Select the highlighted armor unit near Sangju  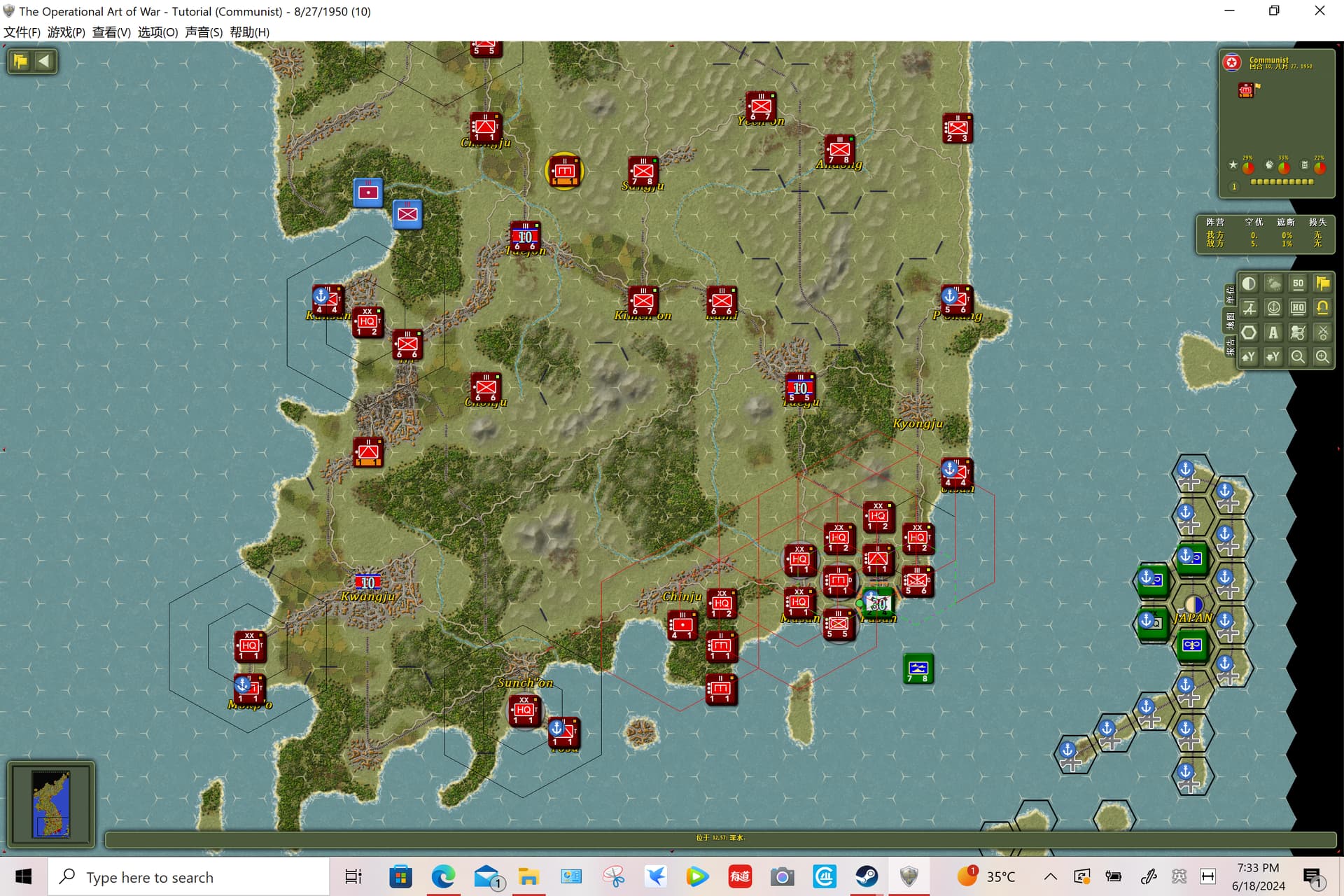click(564, 171)
